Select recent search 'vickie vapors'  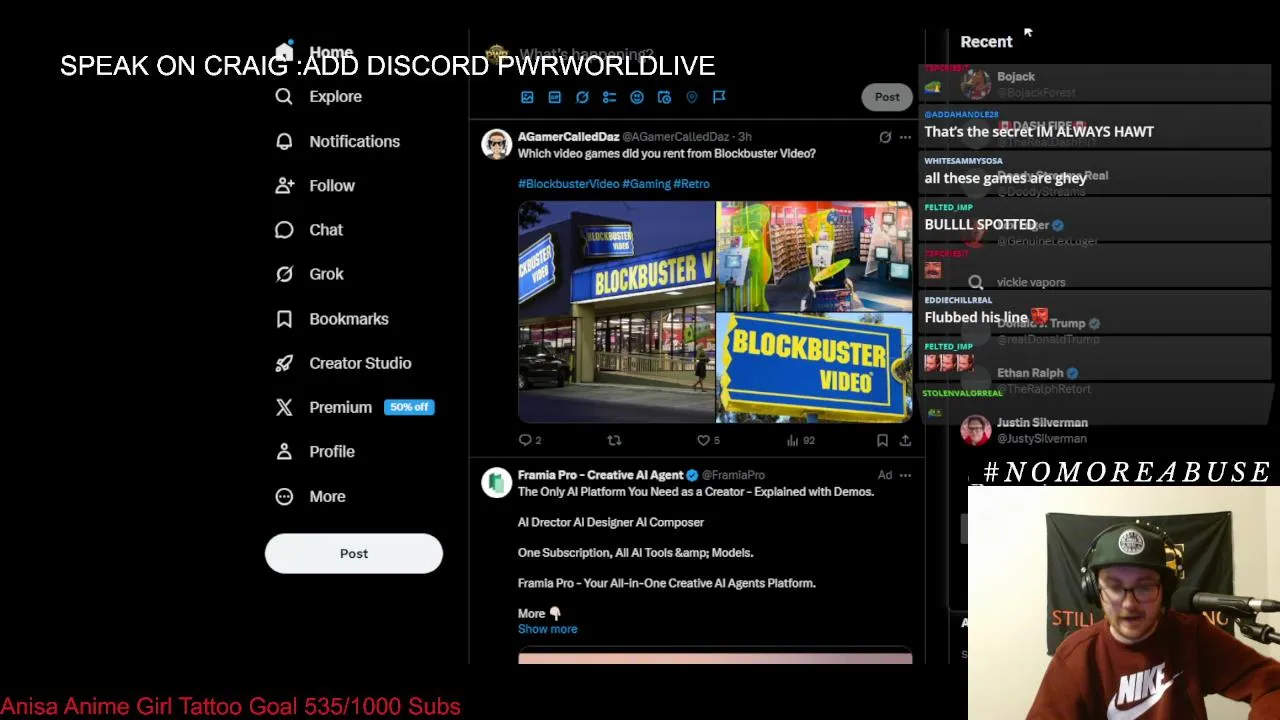click(1031, 283)
